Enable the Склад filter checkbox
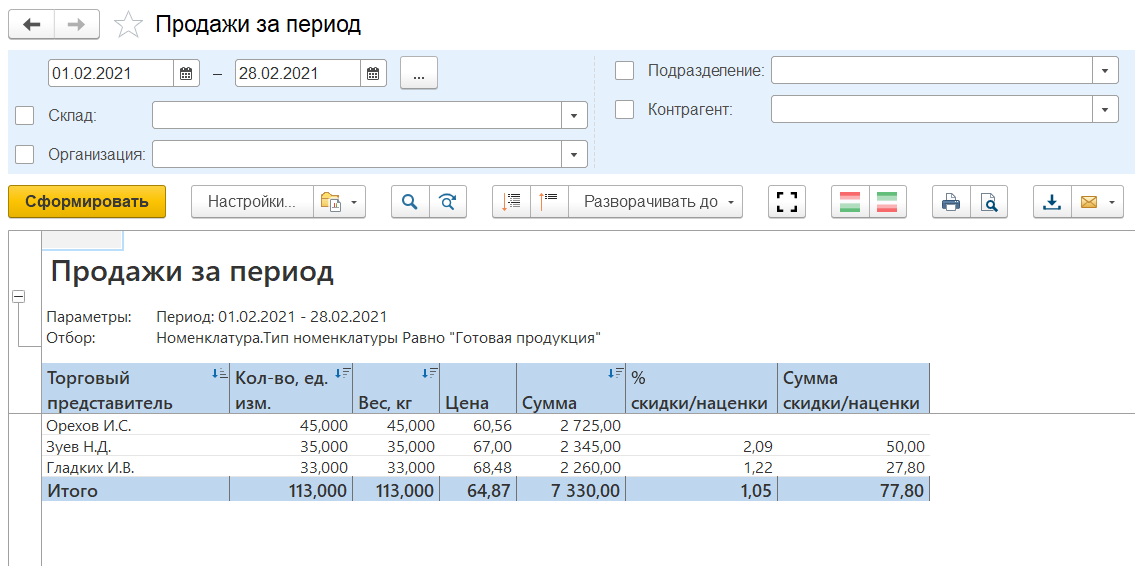Screen dimensions: 1135x566 pyautogui.click(x=25, y=116)
